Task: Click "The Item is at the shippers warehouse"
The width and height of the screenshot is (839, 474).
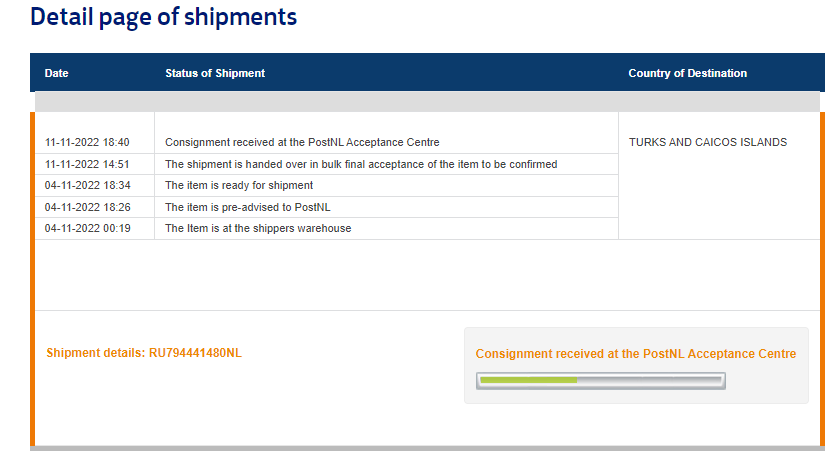Action: tap(258, 228)
